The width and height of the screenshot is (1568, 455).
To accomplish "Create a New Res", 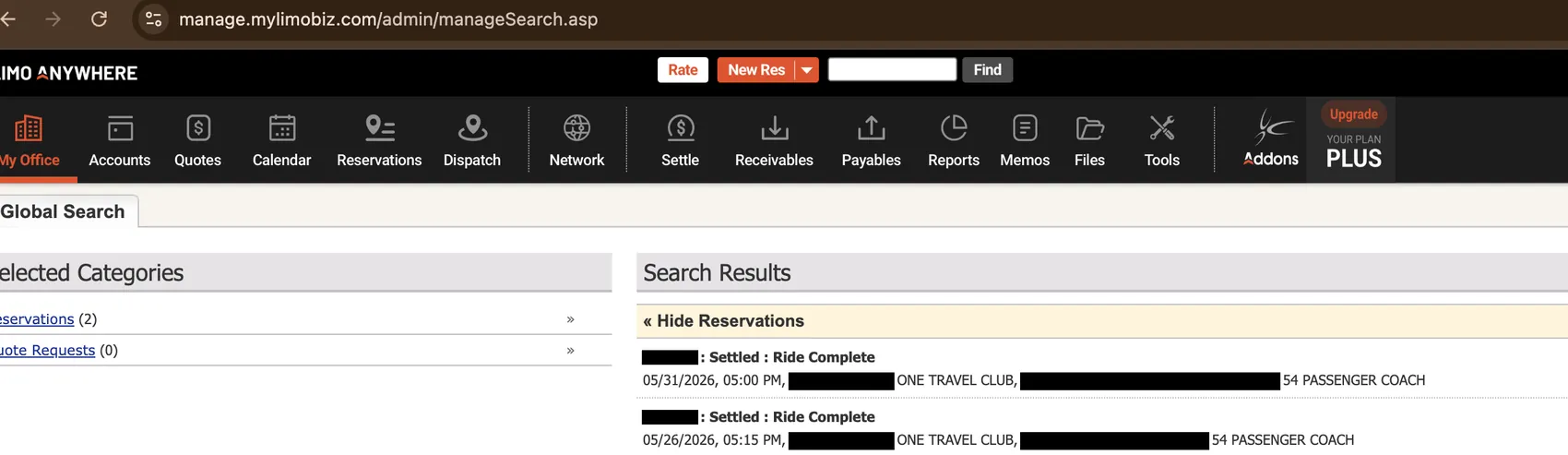I will [x=756, y=70].
